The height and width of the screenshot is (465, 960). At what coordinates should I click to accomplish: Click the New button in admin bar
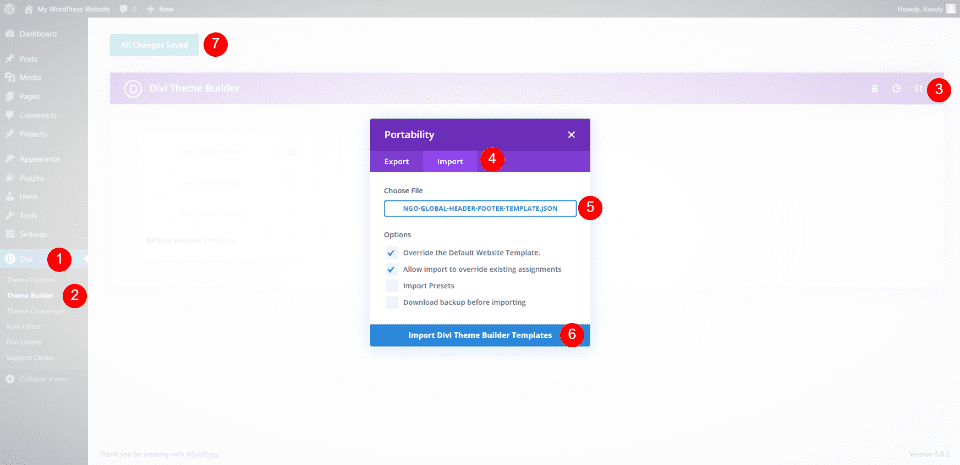click(160, 9)
